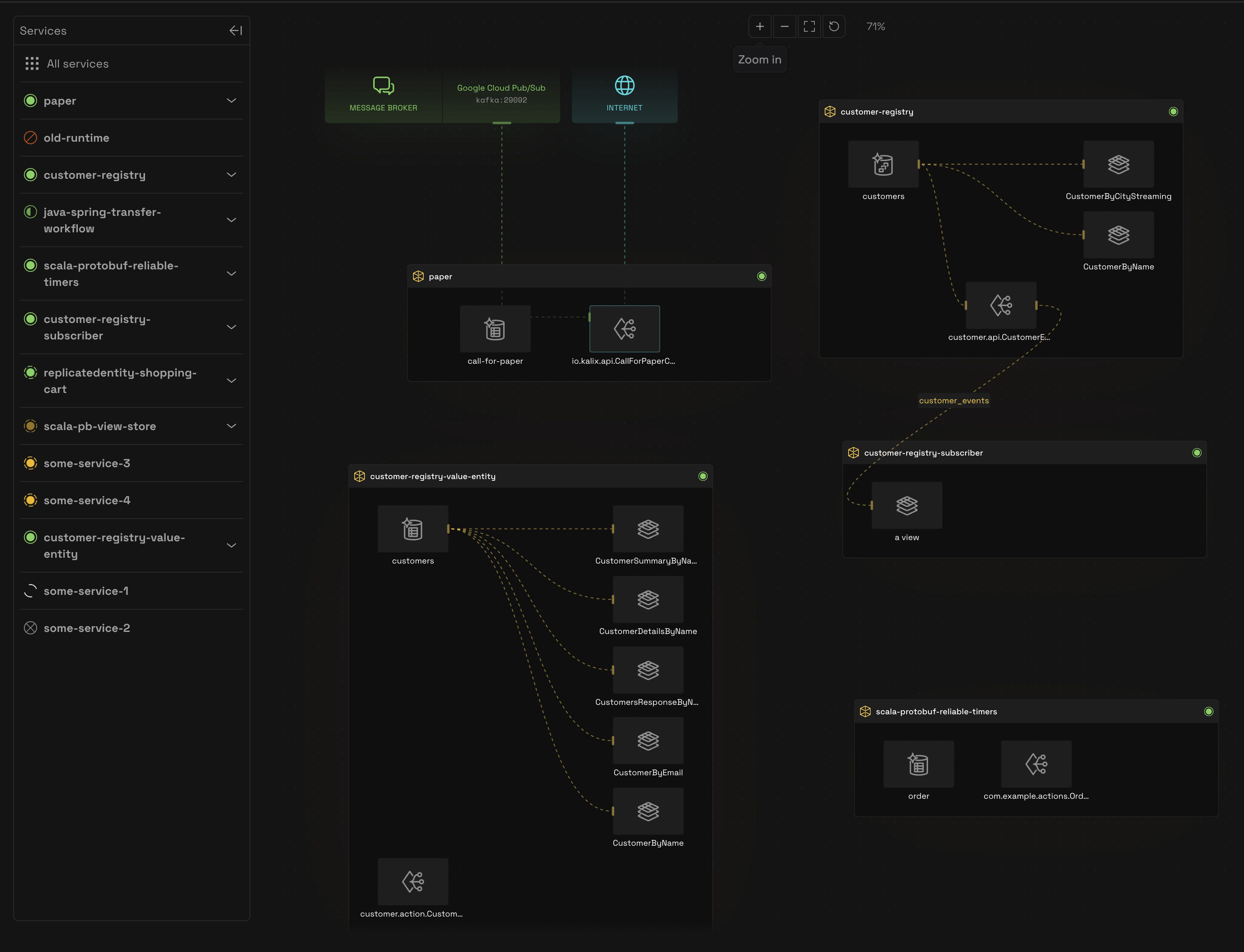The image size is (1244, 952).
Task: Click the Google Cloud Pub/Sub broker label
Action: pos(501,88)
